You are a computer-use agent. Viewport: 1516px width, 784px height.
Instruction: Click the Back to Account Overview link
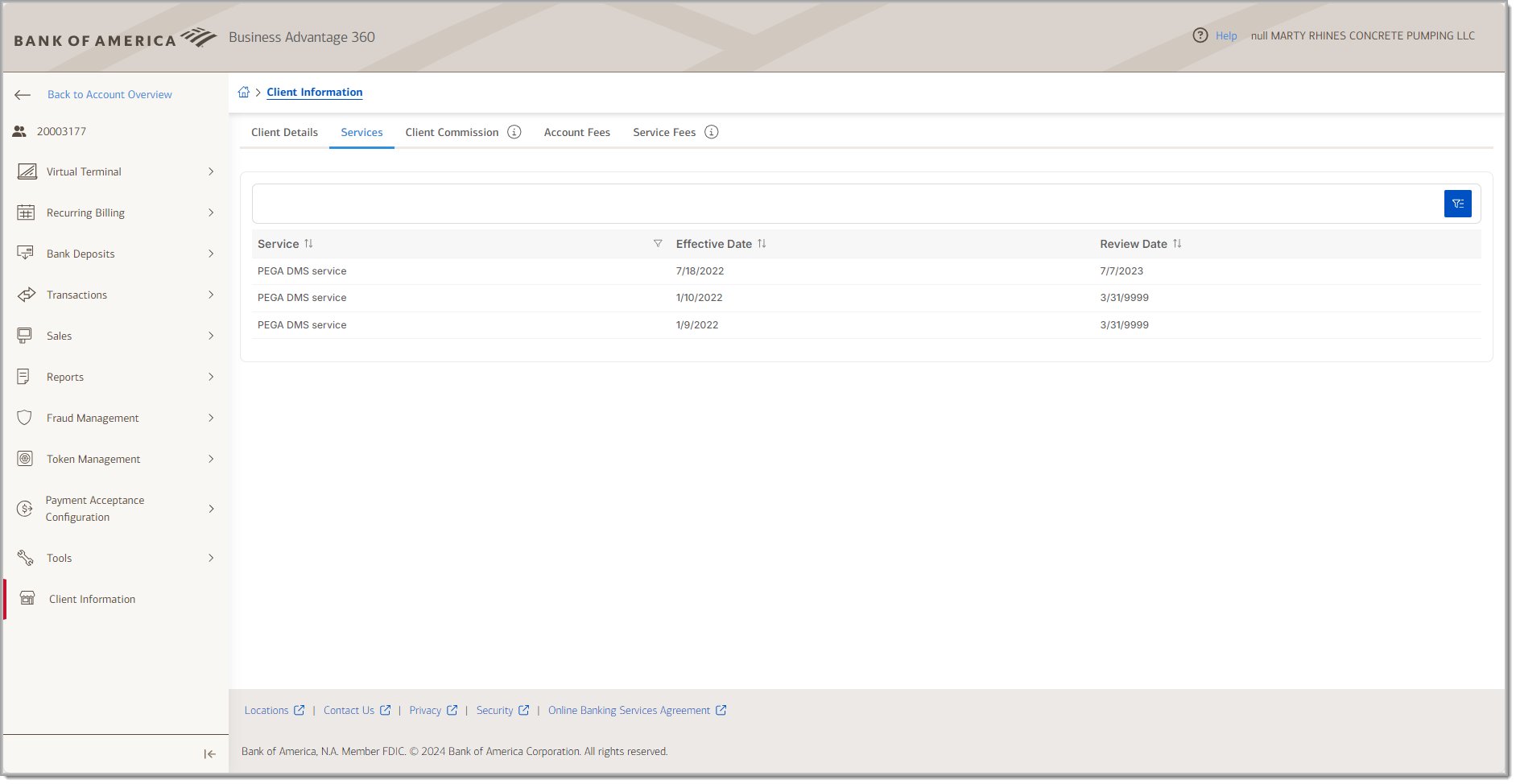pyautogui.click(x=109, y=94)
